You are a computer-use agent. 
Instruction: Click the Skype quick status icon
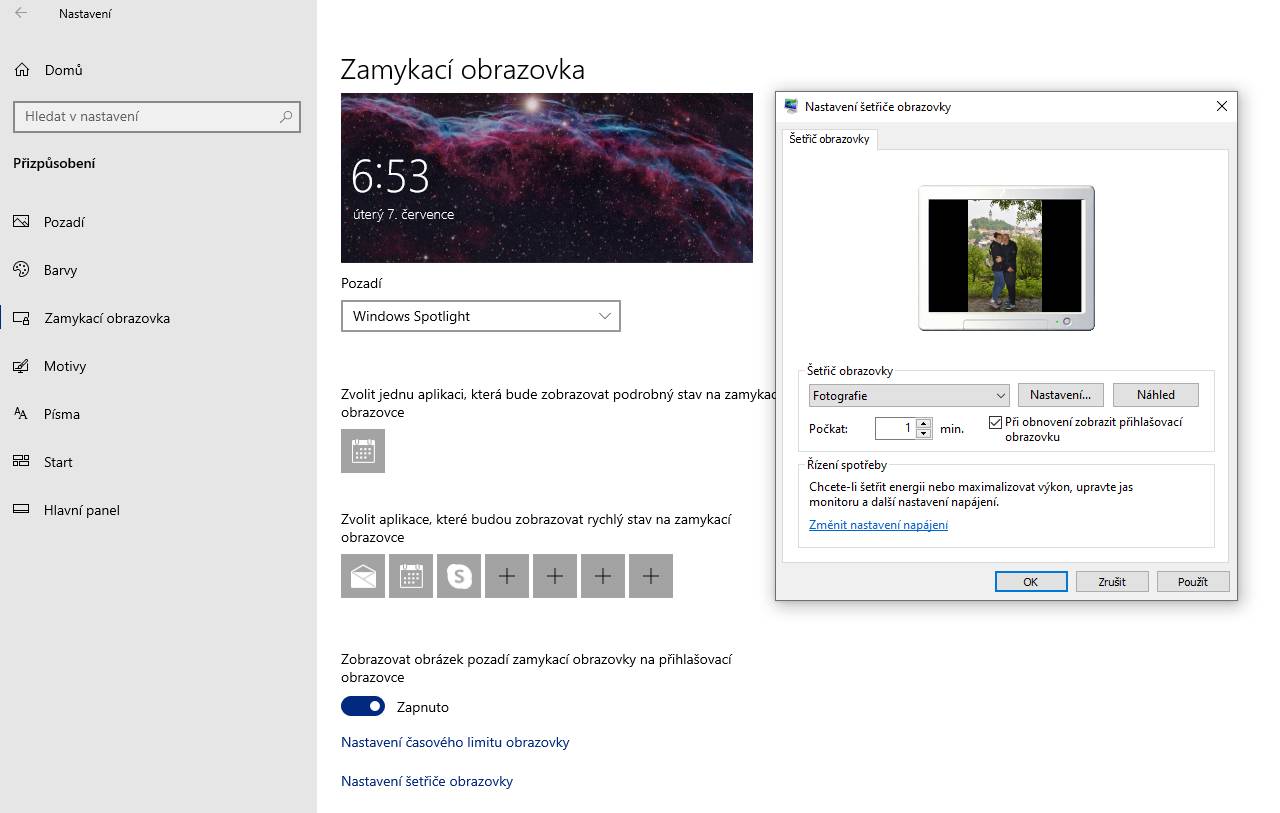click(x=459, y=576)
